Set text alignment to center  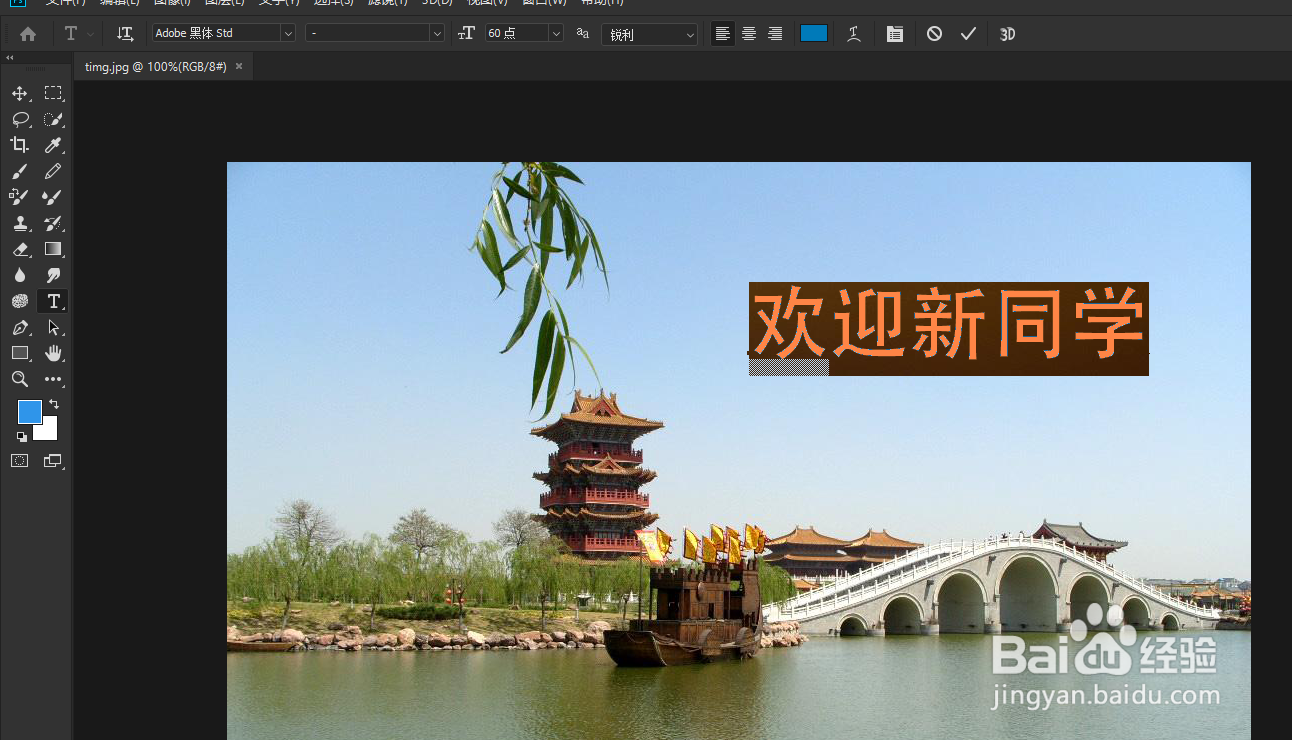pos(748,33)
